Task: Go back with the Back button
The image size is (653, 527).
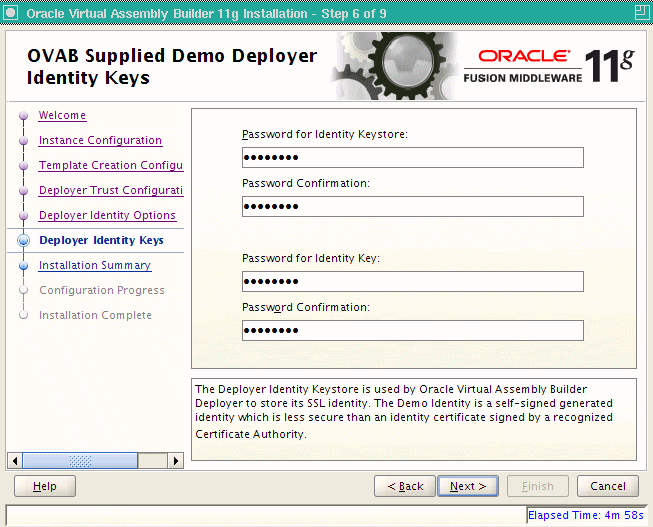Action: click(x=405, y=486)
